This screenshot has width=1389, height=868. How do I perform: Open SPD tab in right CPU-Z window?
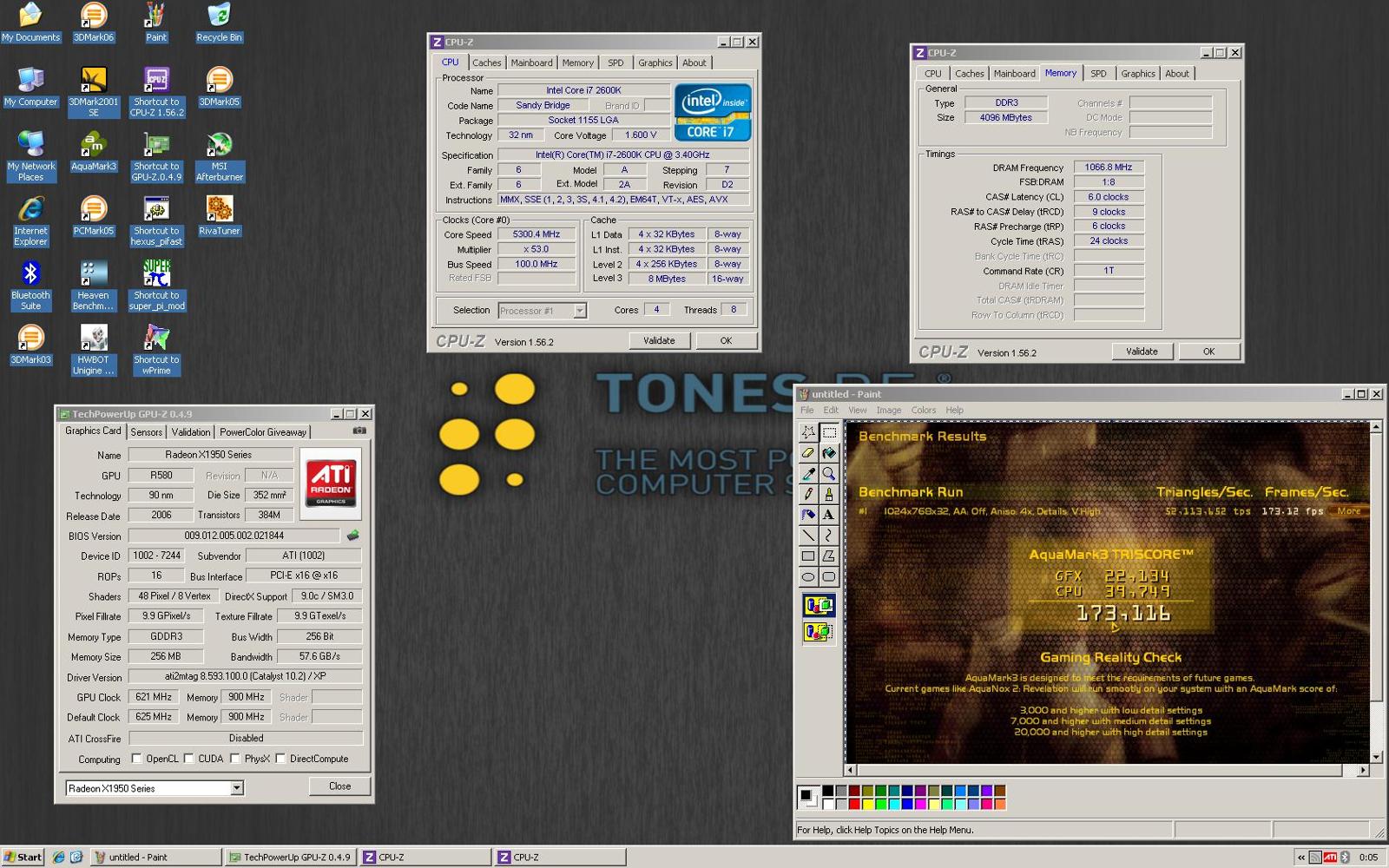[1098, 74]
